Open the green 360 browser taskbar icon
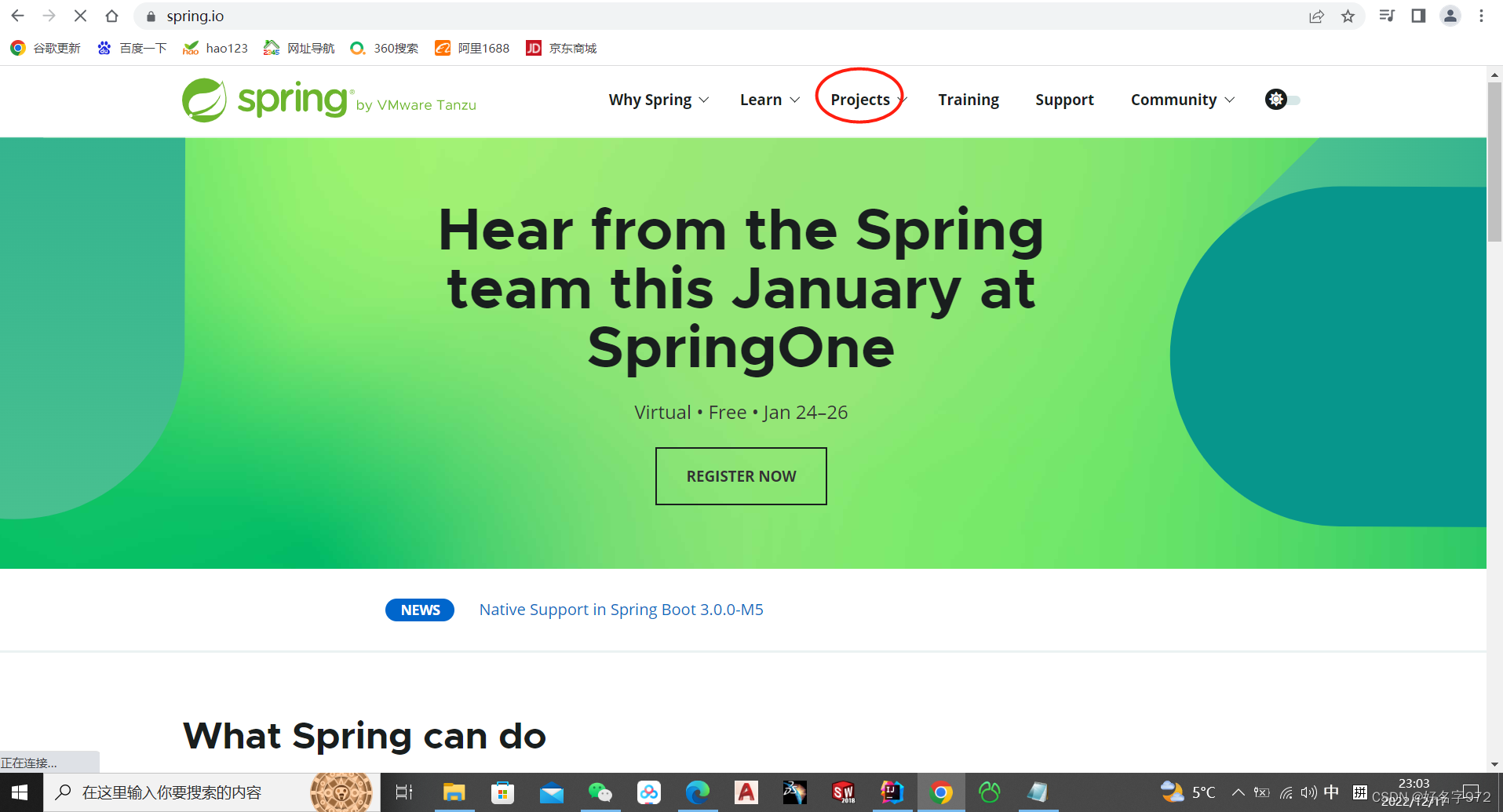The image size is (1503, 812). (990, 792)
